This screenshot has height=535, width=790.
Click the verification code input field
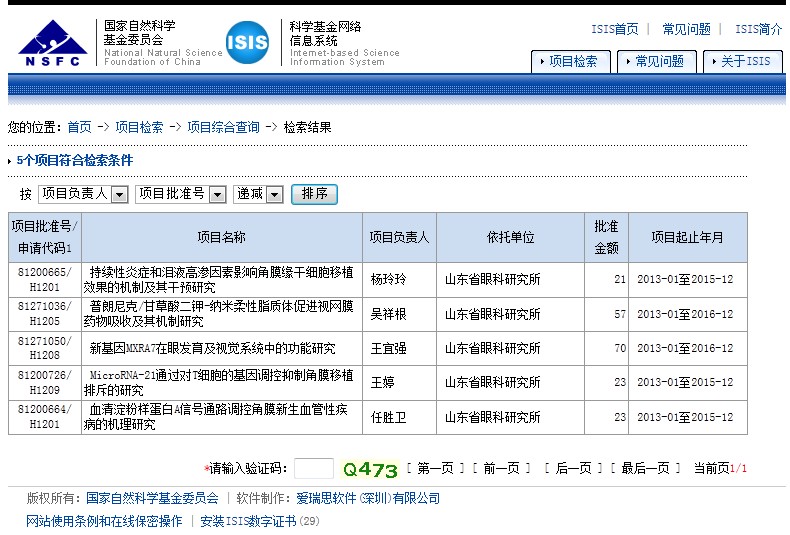point(314,468)
